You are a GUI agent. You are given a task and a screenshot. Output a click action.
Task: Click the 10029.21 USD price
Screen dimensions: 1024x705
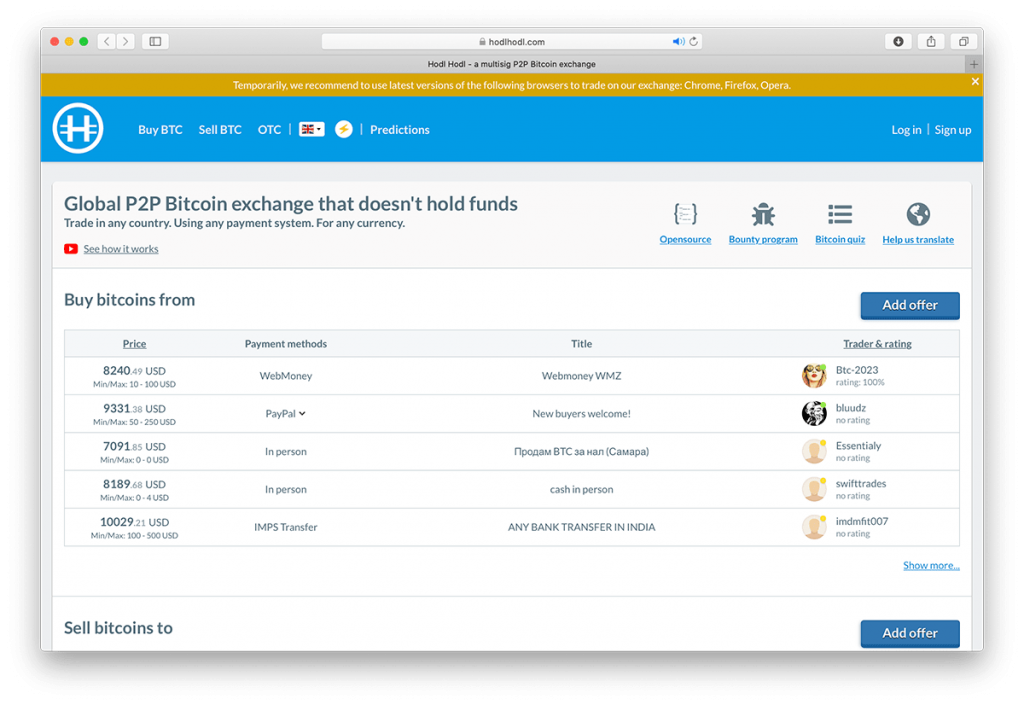point(135,522)
